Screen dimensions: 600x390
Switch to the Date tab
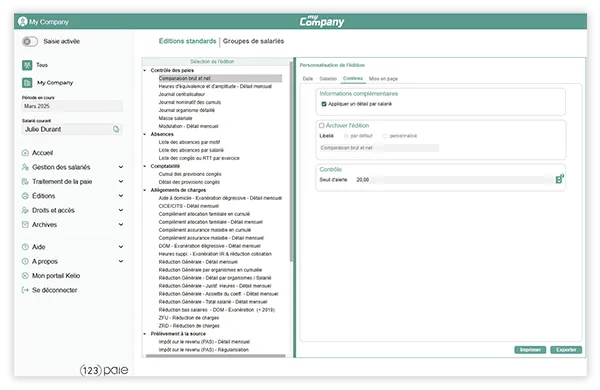(308, 79)
